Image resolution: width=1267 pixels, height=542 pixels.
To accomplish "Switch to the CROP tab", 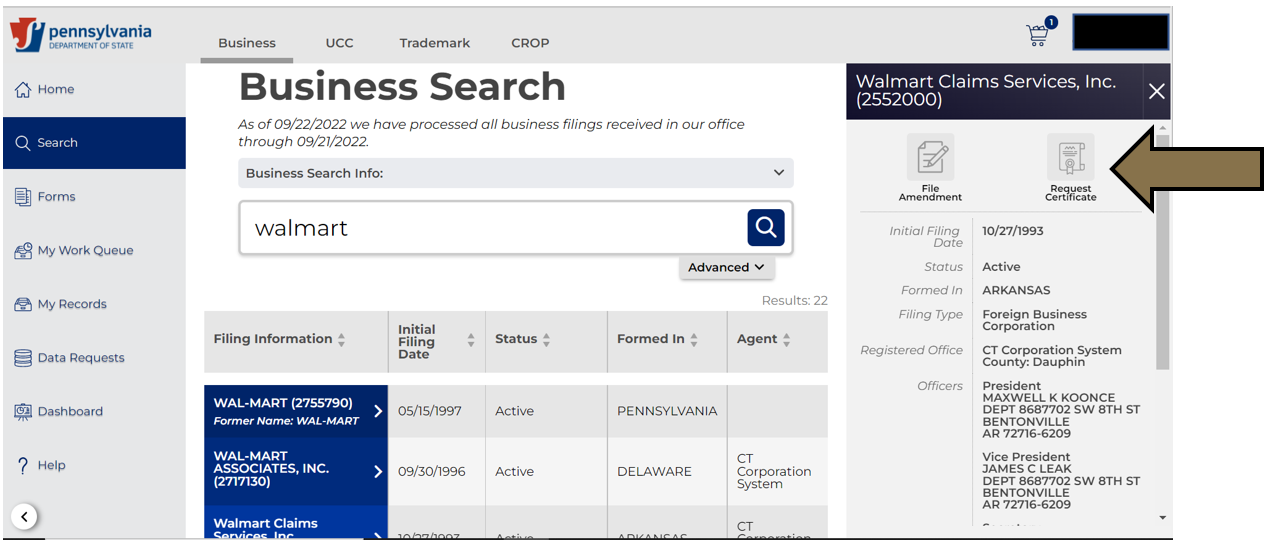I will pyautogui.click(x=530, y=43).
